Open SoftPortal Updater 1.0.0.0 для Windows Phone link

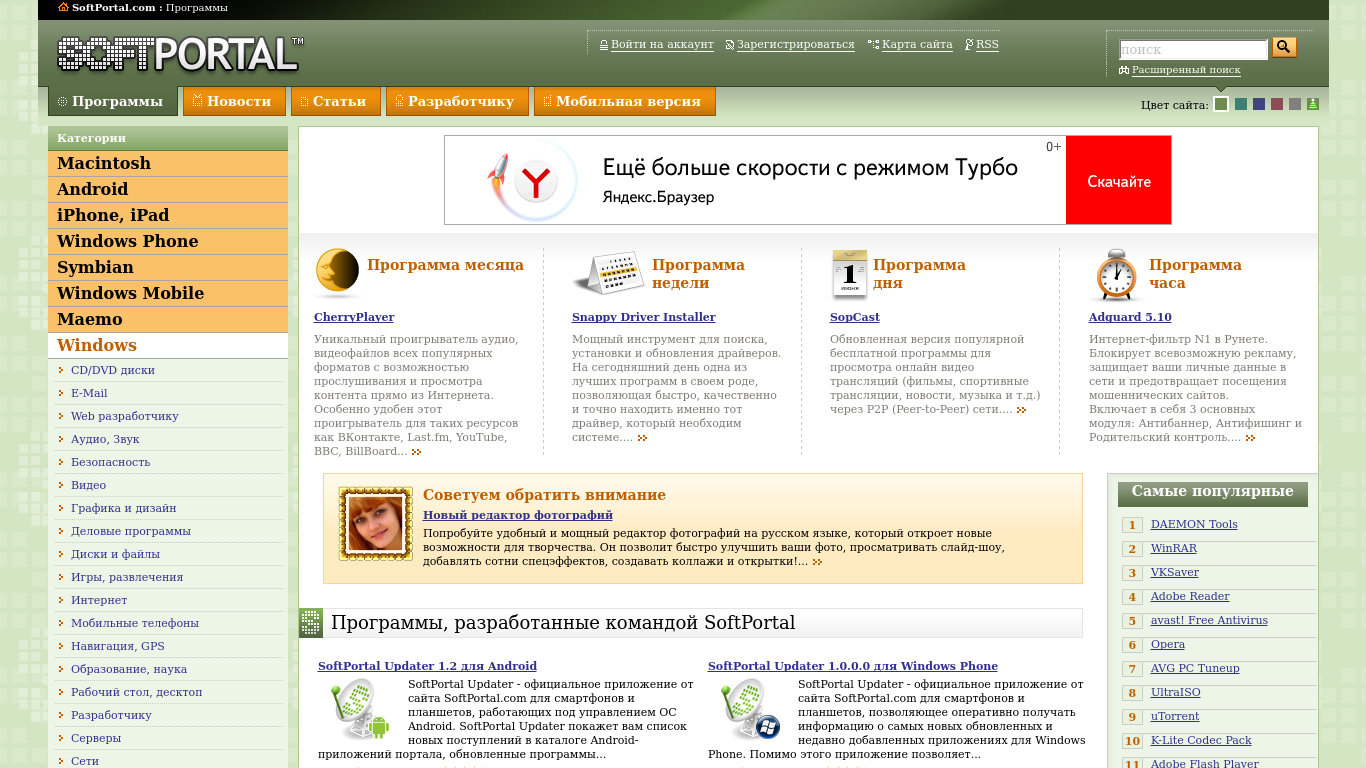(853, 666)
